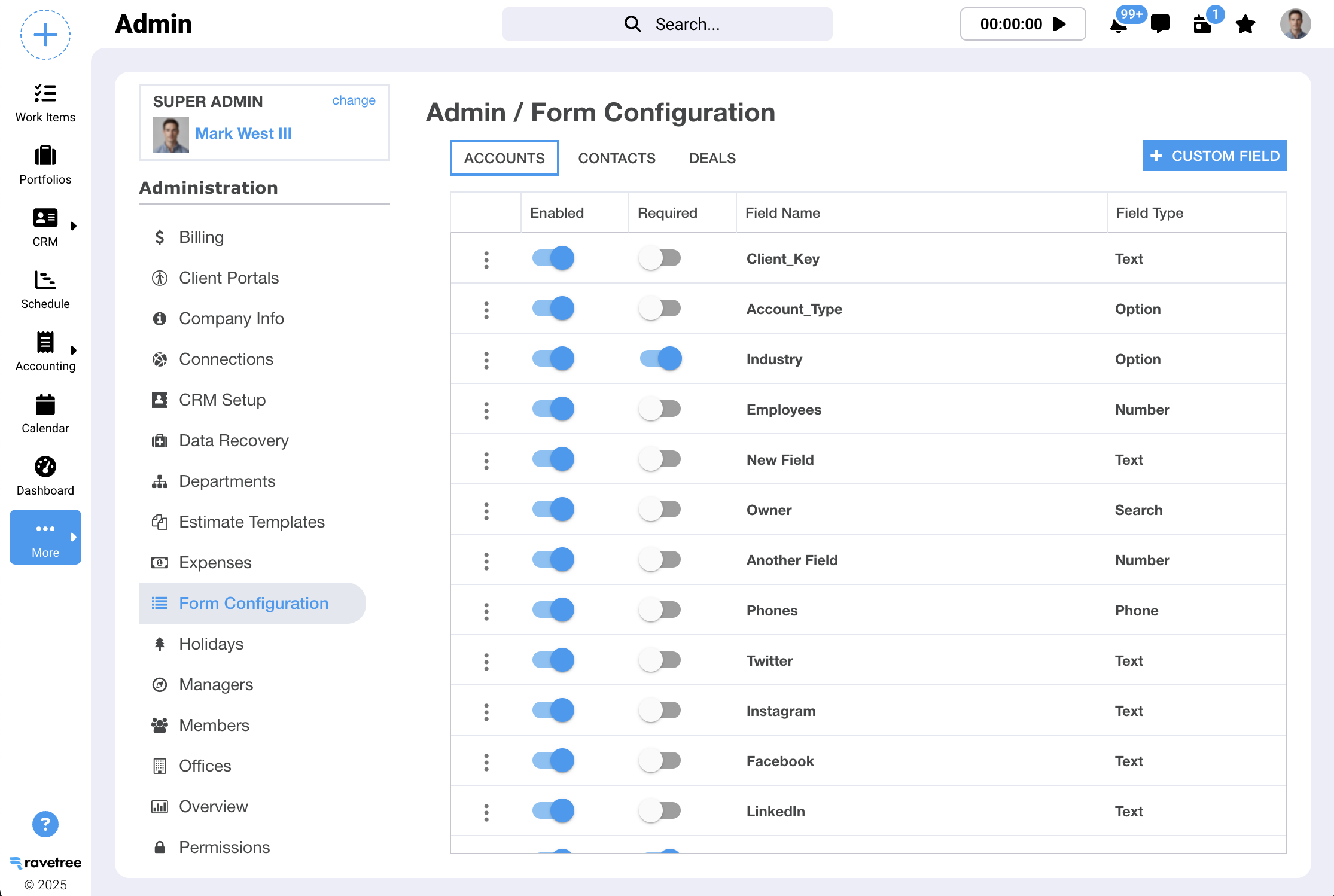Click the change link for Super Admin
The image size is (1334, 896).
pyautogui.click(x=354, y=100)
